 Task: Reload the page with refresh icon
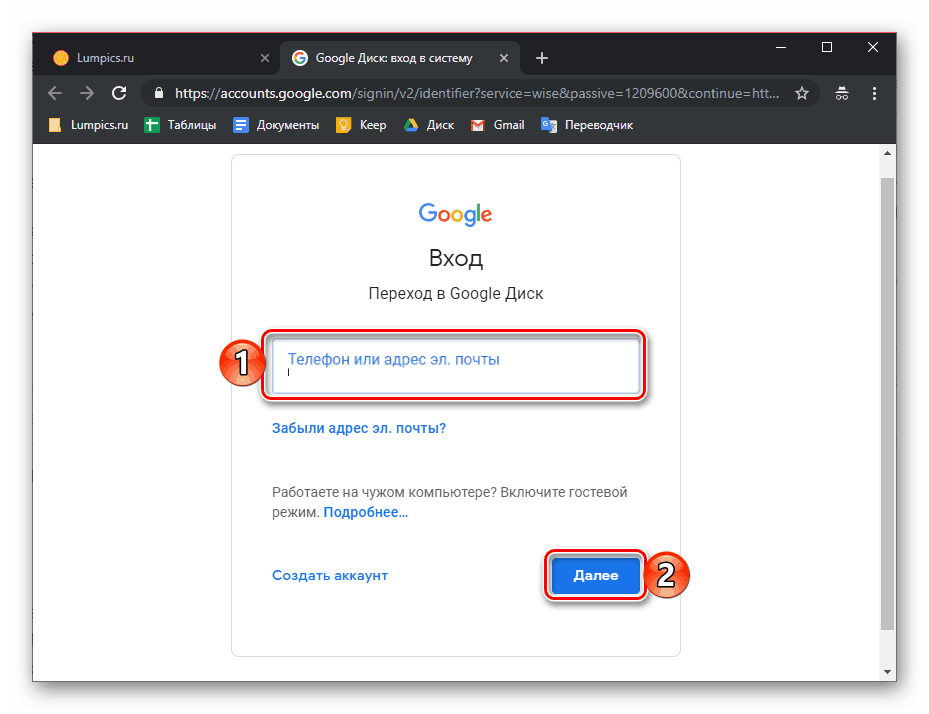[x=119, y=93]
